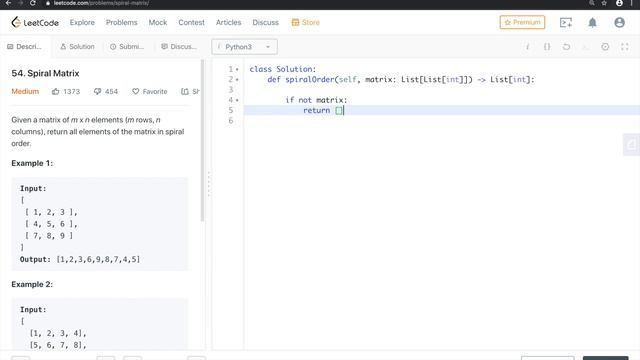Open the Python3 language dropdown

244,47
